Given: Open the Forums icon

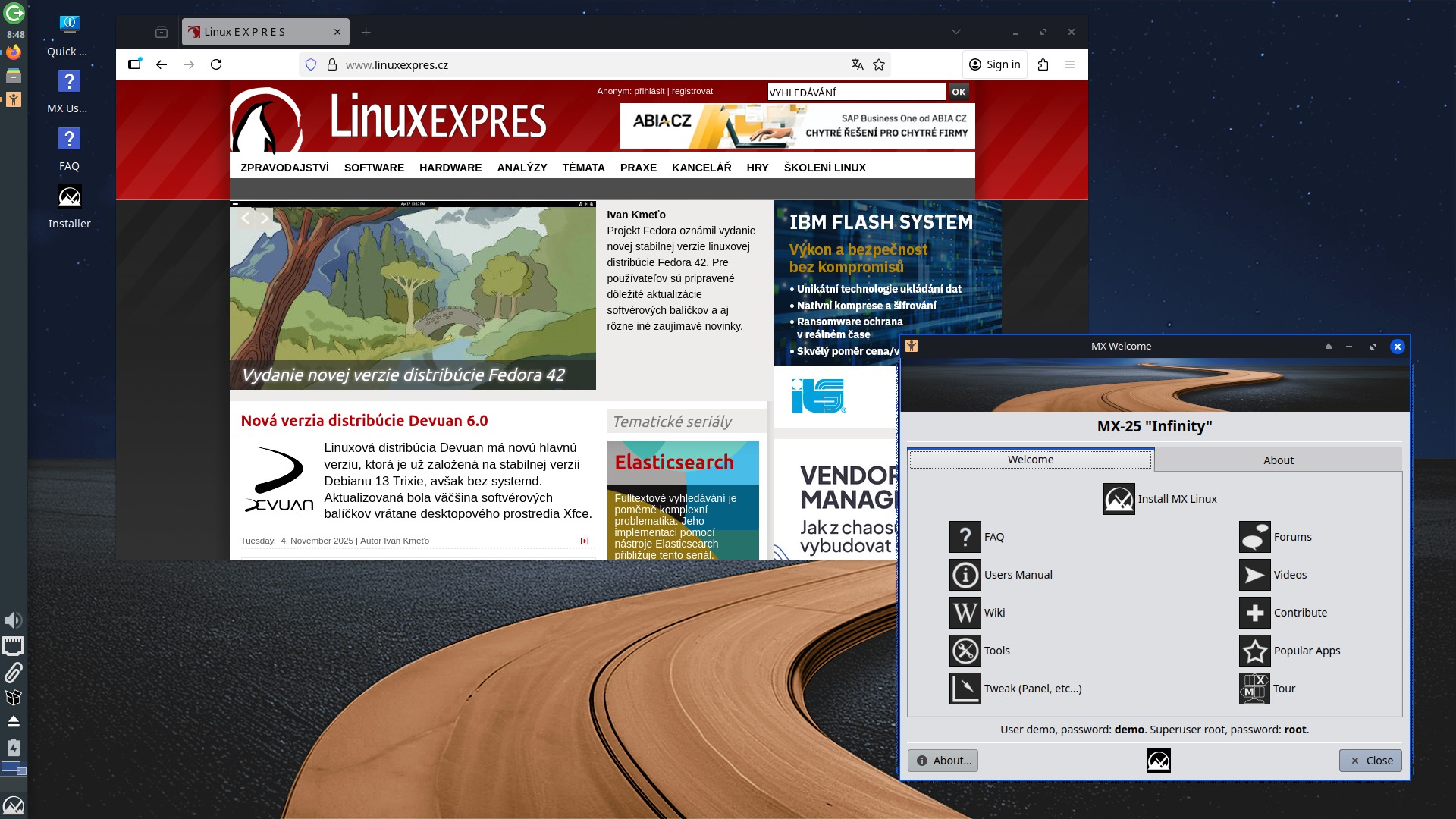Looking at the screenshot, I should (1254, 537).
